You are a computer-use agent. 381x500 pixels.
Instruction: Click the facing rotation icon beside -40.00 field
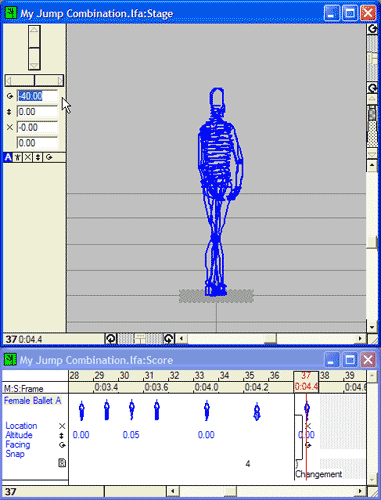10,96
